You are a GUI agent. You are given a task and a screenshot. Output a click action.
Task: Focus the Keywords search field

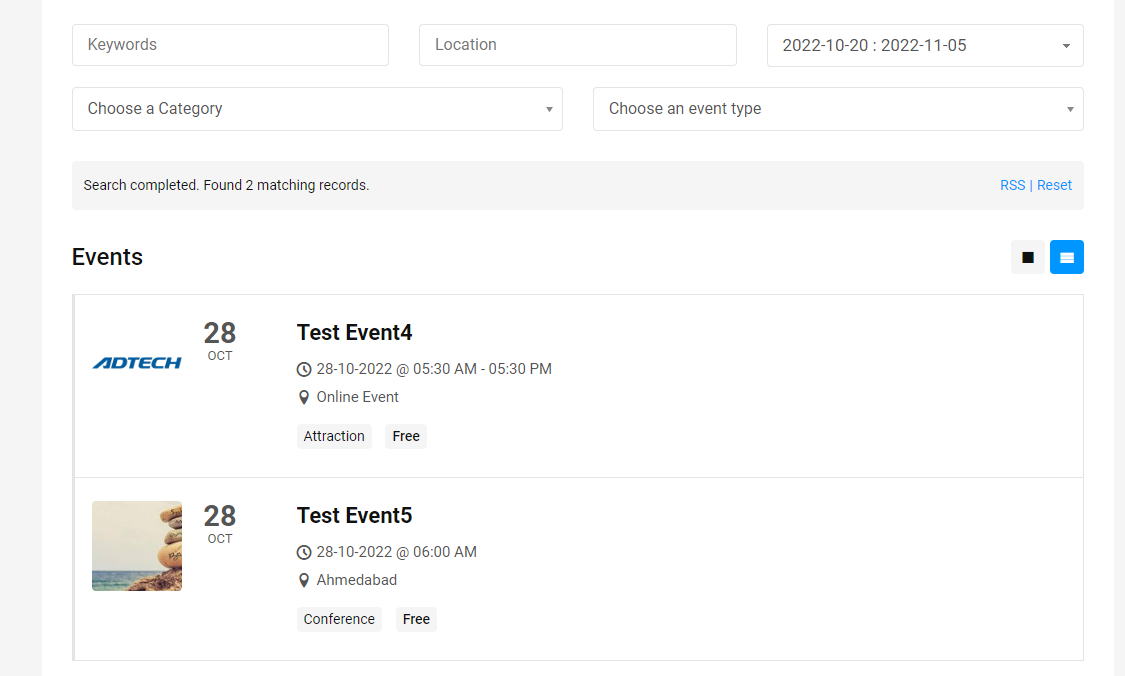click(230, 45)
